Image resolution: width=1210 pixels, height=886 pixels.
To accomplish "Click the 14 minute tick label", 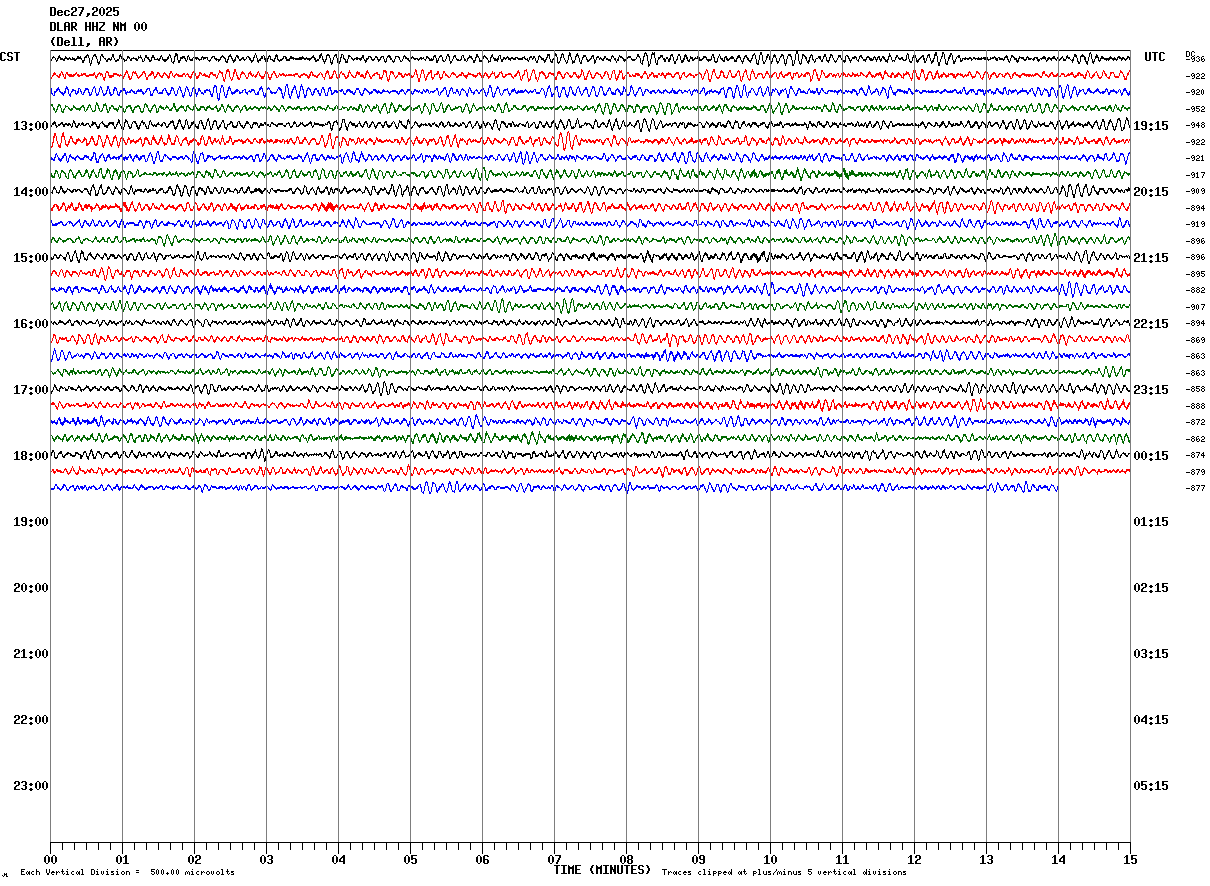I will tap(1058, 860).
